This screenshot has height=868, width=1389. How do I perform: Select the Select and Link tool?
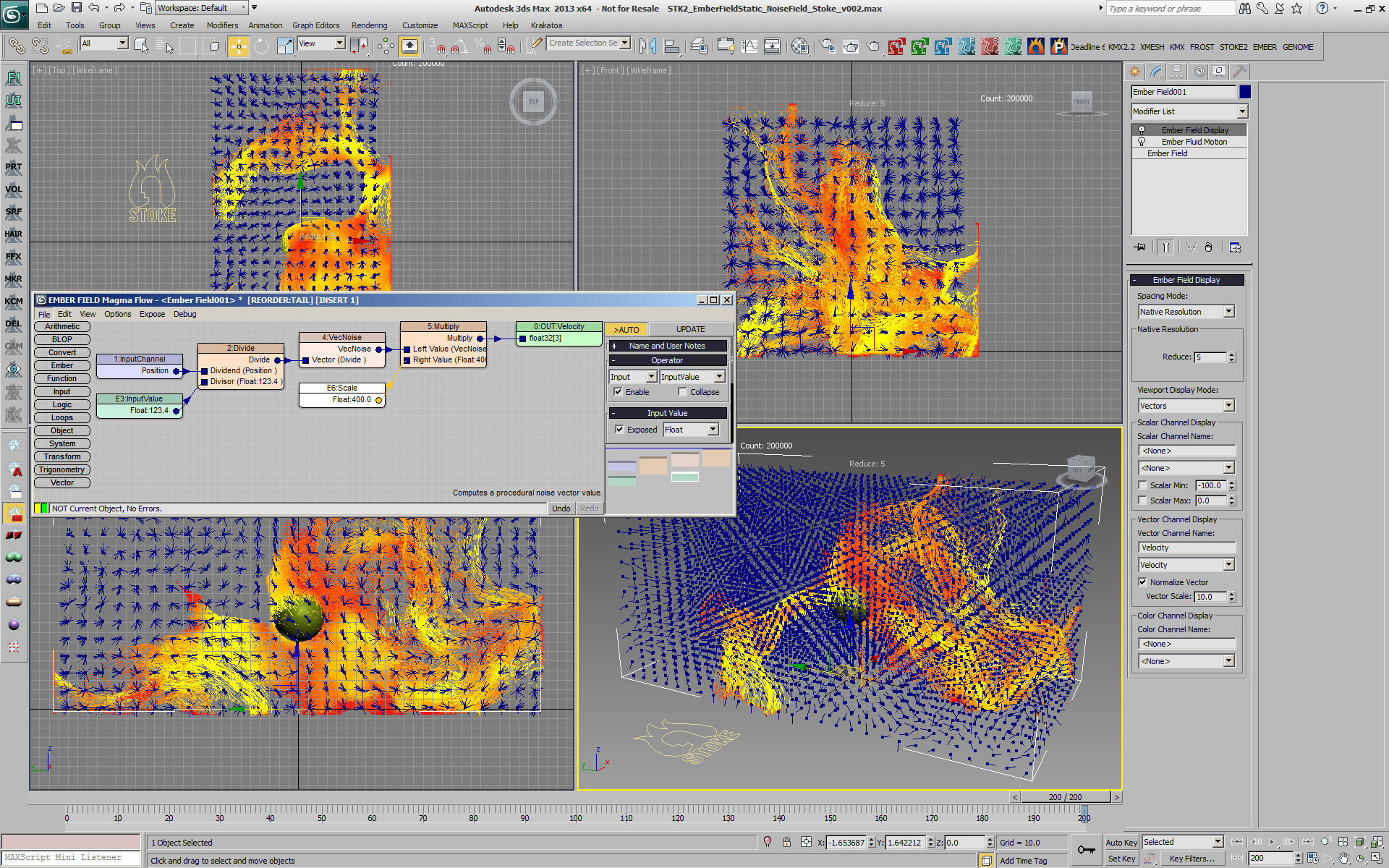pyautogui.click(x=16, y=46)
